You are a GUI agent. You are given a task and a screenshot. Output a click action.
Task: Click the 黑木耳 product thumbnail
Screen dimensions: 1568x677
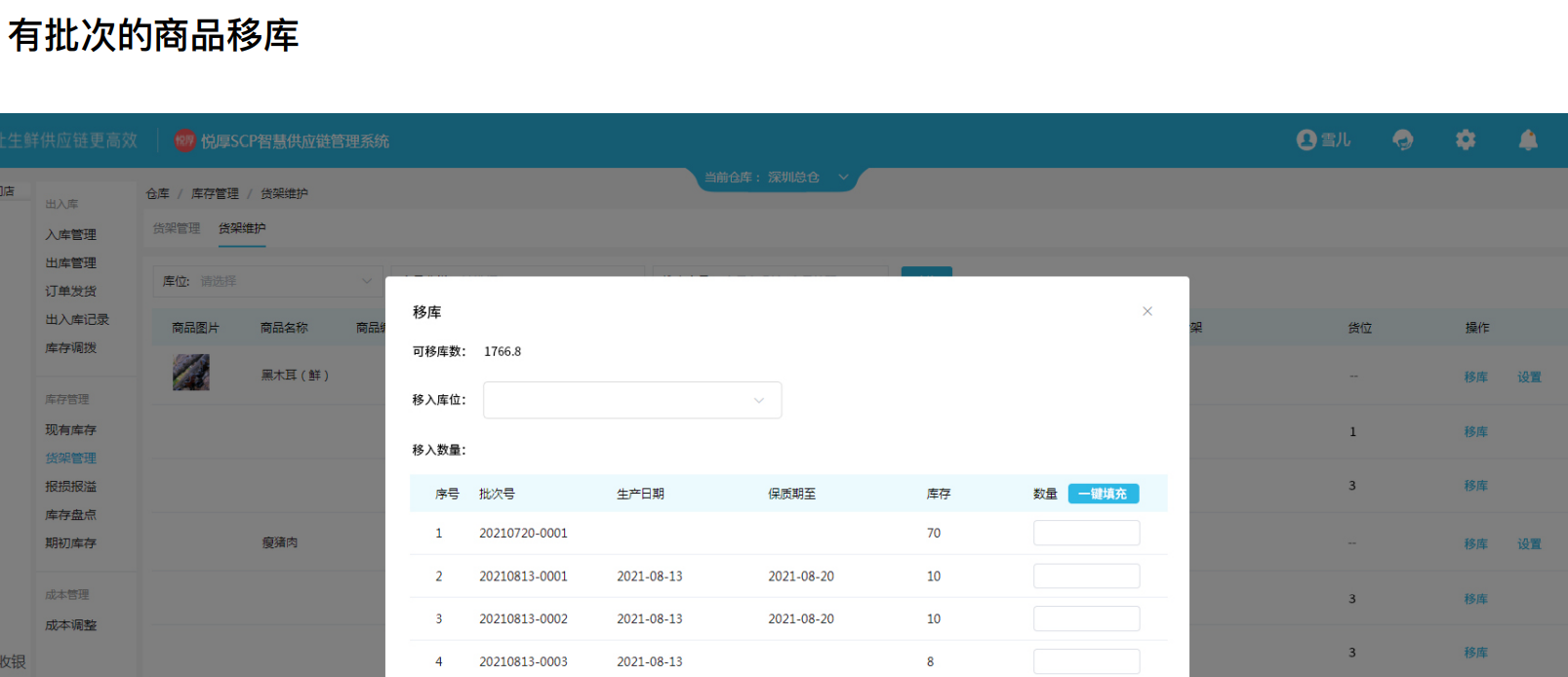click(x=191, y=373)
